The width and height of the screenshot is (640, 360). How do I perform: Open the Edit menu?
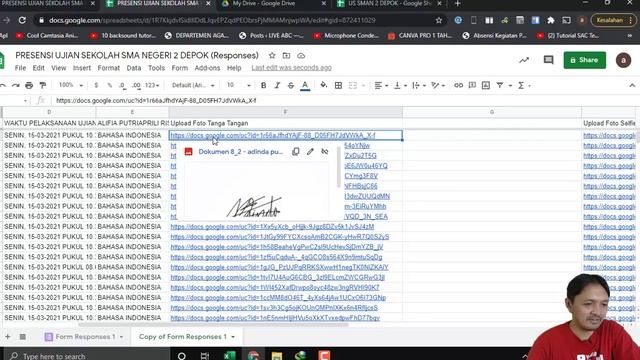coord(38,68)
